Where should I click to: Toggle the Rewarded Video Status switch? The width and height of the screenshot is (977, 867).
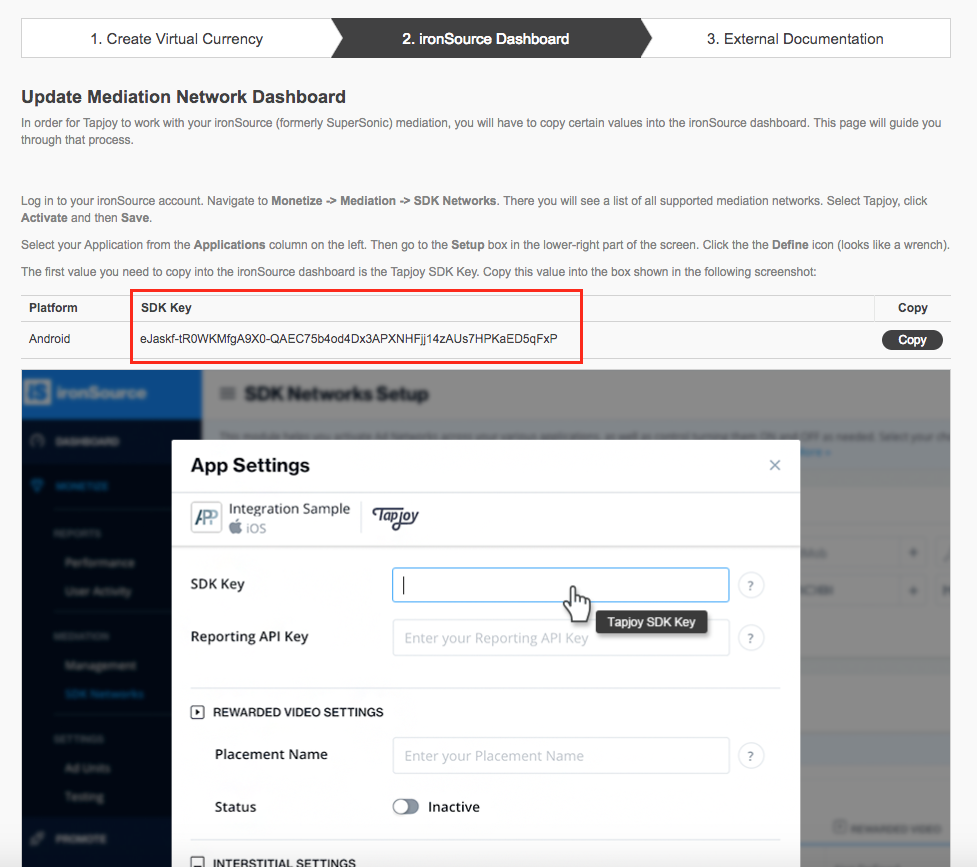point(405,807)
